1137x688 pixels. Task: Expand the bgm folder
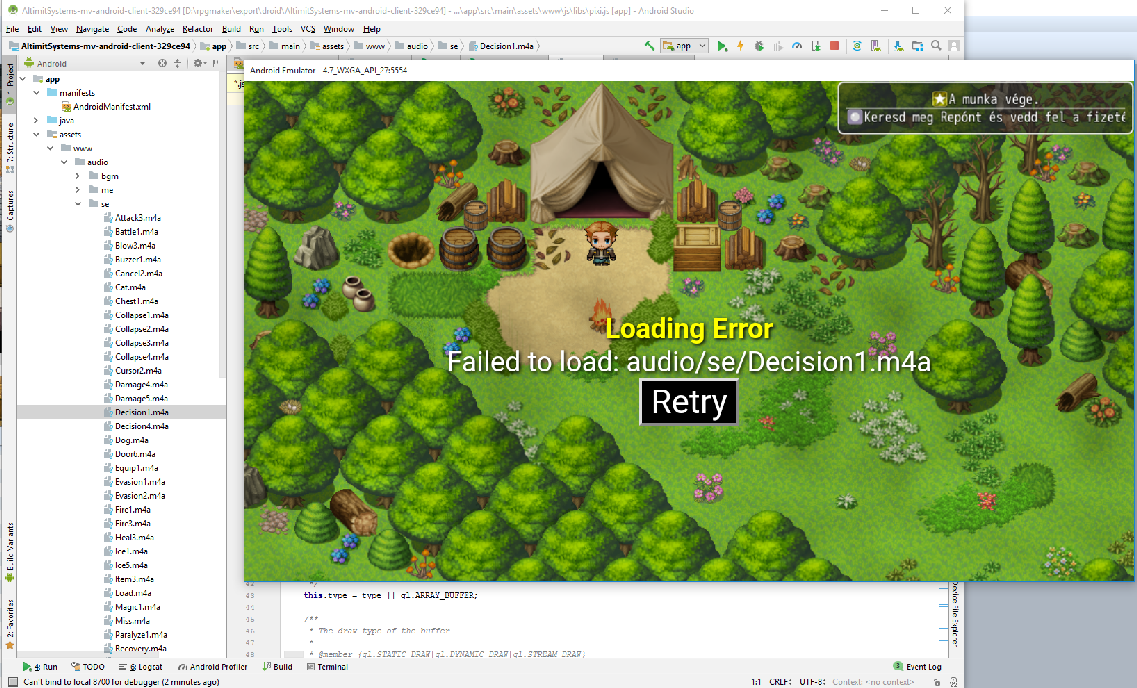click(78, 176)
